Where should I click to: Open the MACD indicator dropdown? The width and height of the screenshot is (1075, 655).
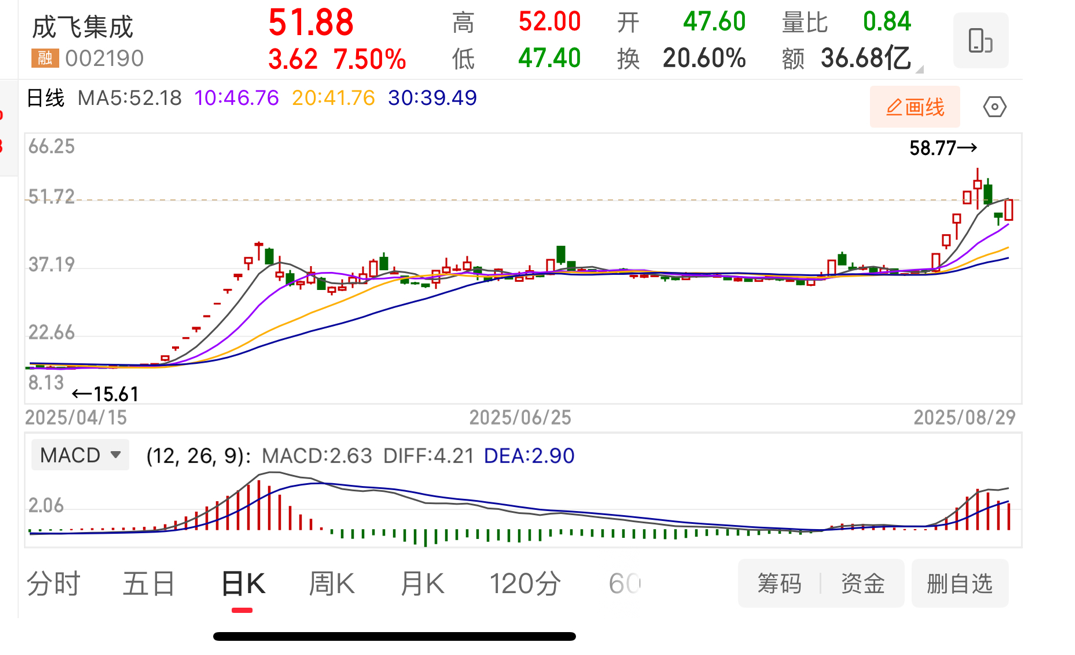point(80,455)
